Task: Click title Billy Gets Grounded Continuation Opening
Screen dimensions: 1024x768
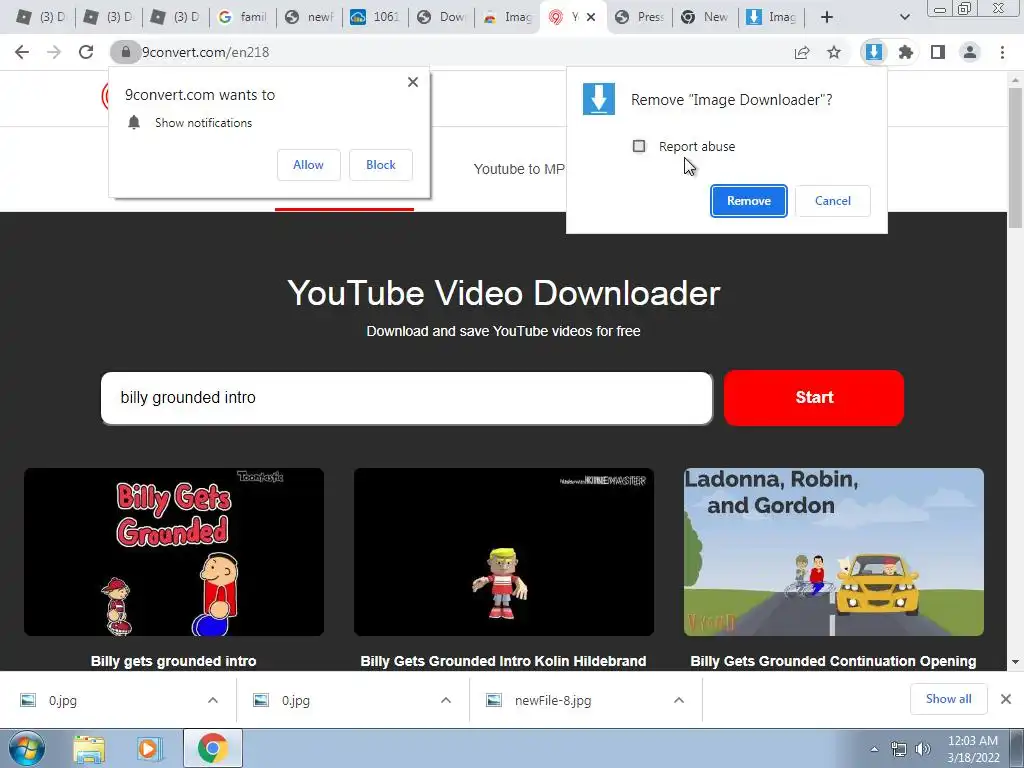Action: pyautogui.click(x=833, y=661)
